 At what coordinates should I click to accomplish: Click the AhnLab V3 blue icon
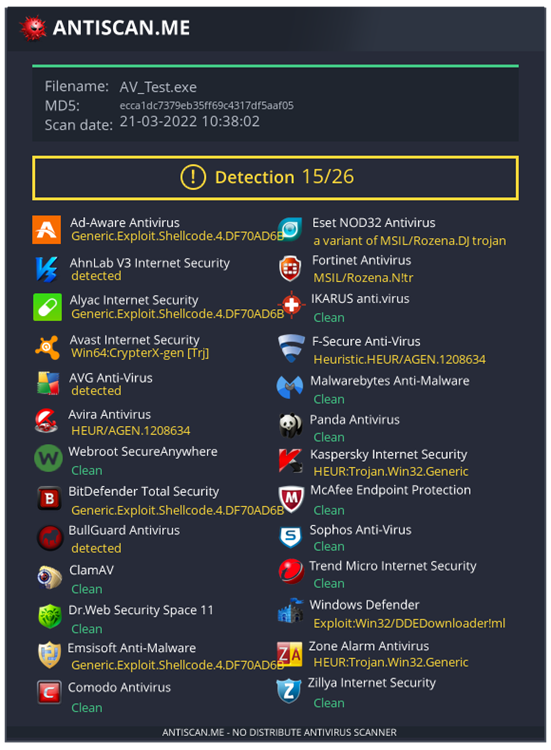click(x=47, y=269)
